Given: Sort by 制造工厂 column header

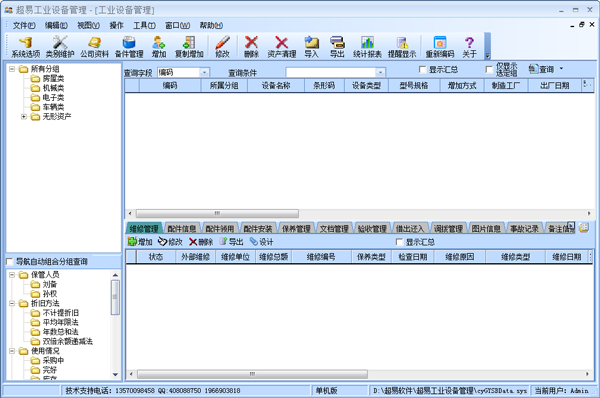Looking at the screenshot, I should [x=506, y=86].
